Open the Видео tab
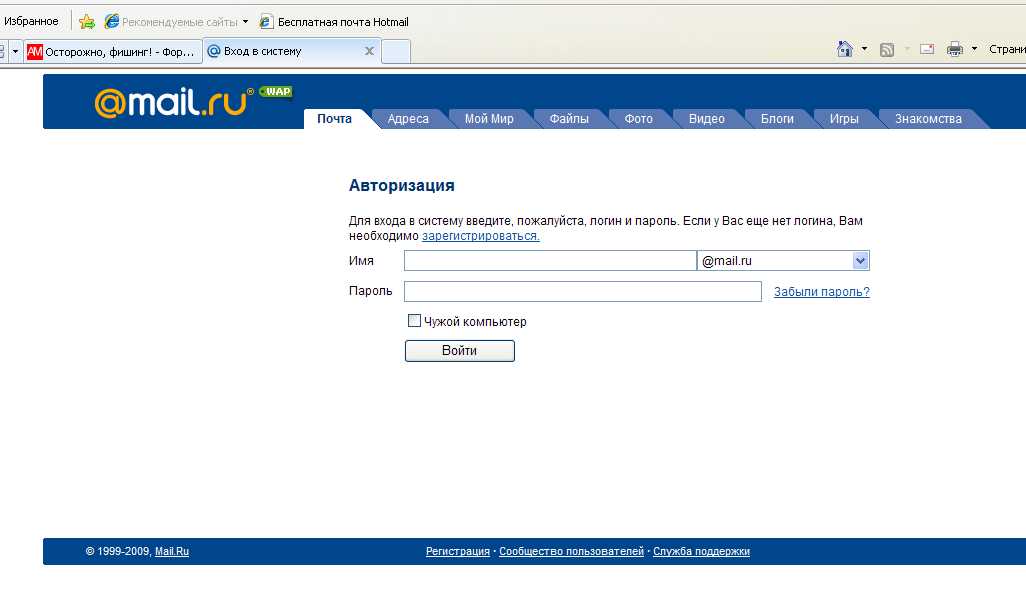This screenshot has height=602, width=1026. [x=707, y=119]
